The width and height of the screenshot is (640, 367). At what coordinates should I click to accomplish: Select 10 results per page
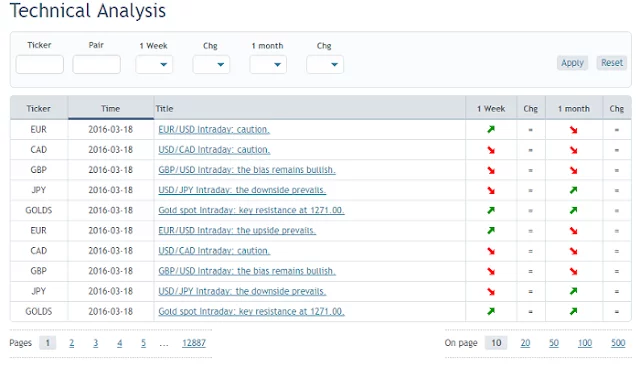[496, 343]
